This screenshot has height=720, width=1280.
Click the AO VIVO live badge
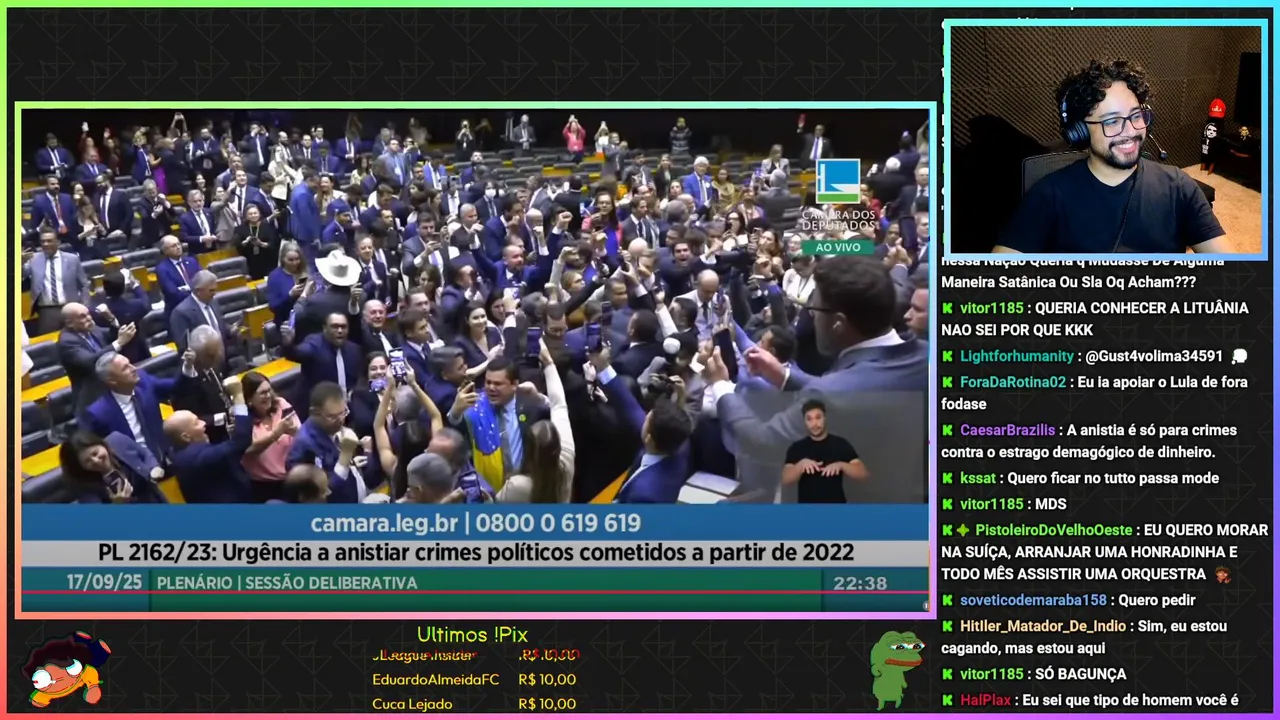coord(837,246)
